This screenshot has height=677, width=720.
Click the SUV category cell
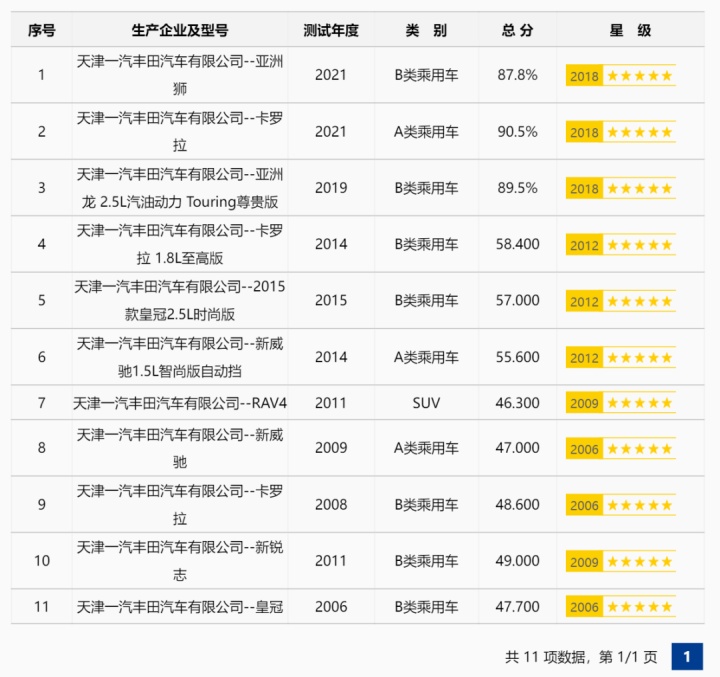[x=426, y=403]
